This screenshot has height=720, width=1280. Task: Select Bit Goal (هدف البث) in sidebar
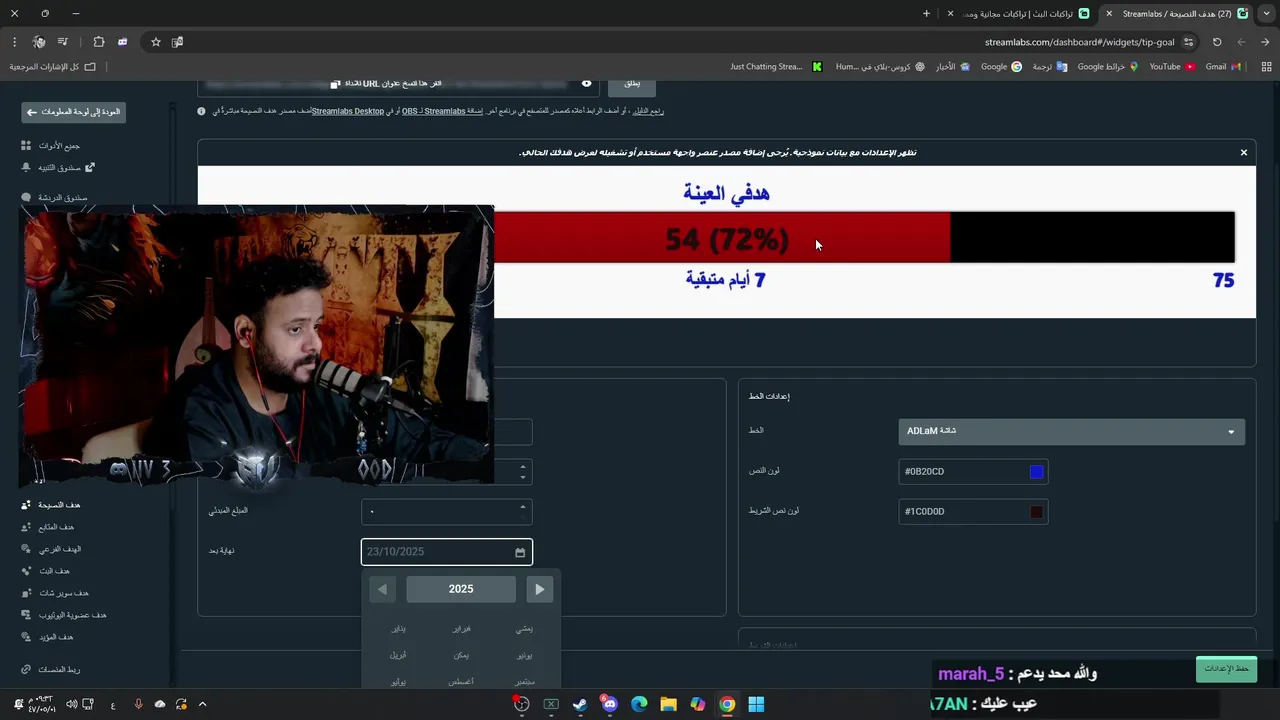[46, 571]
